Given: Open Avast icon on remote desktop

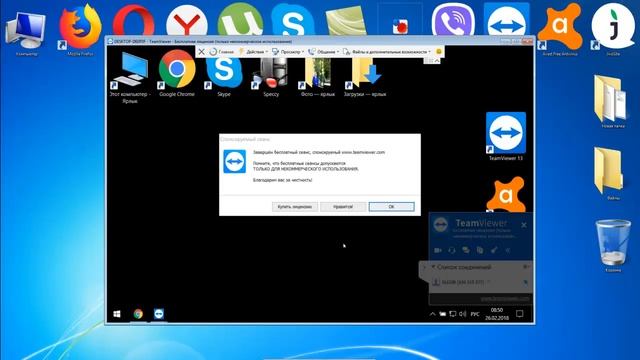Looking at the screenshot, I should tap(506, 194).
